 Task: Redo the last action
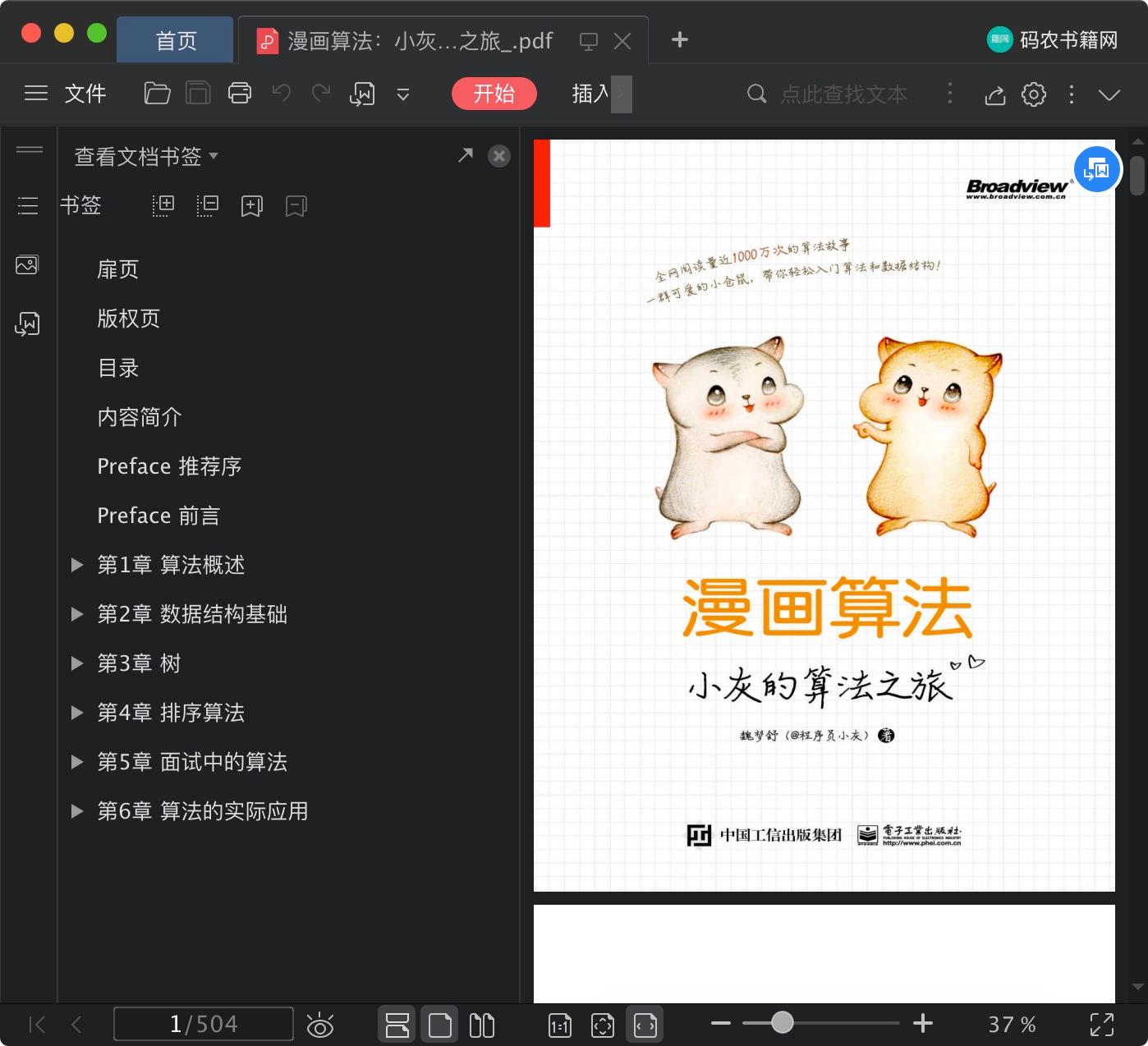(321, 94)
